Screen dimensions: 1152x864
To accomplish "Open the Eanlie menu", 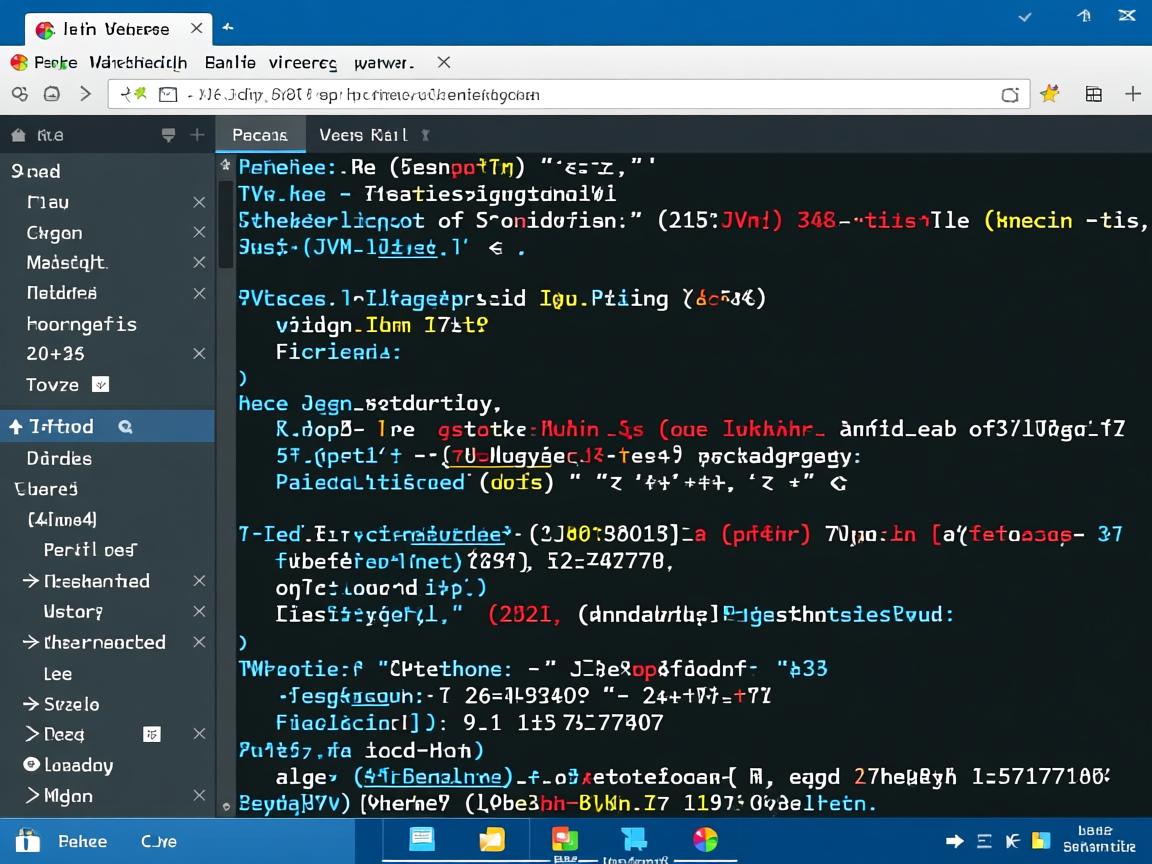I will pos(230,62).
